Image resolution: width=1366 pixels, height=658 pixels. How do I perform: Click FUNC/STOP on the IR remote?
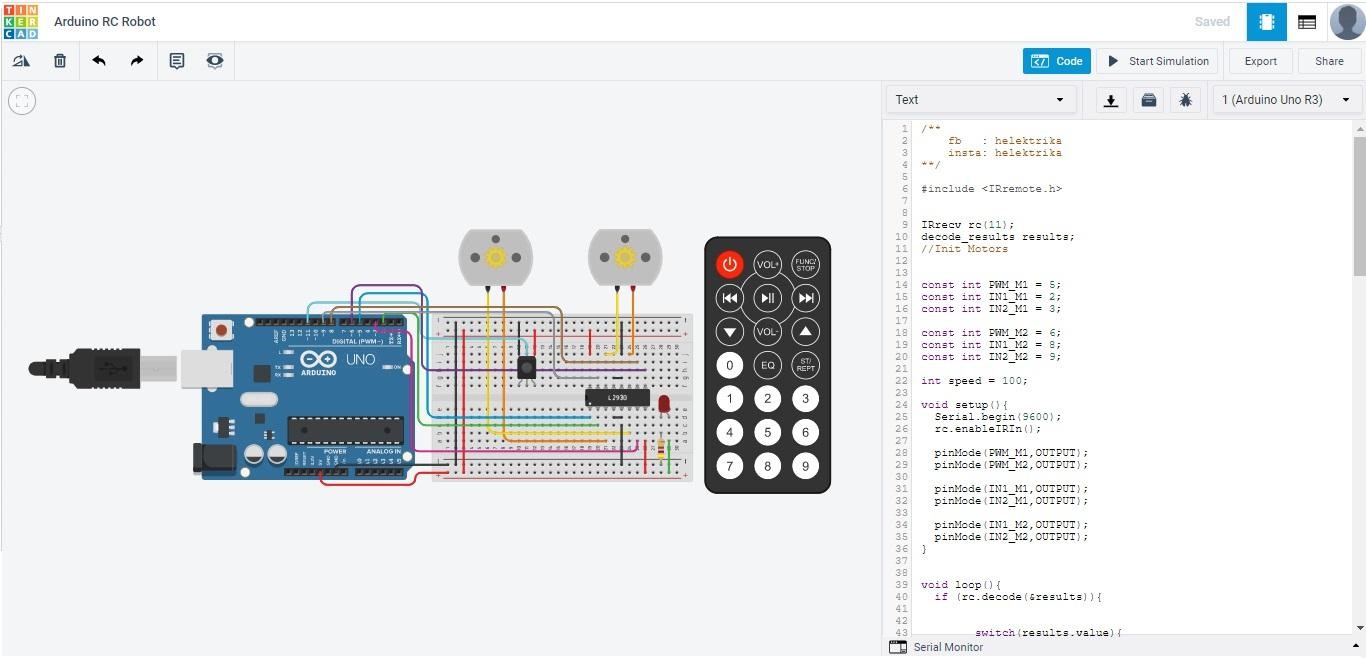click(805, 265)
